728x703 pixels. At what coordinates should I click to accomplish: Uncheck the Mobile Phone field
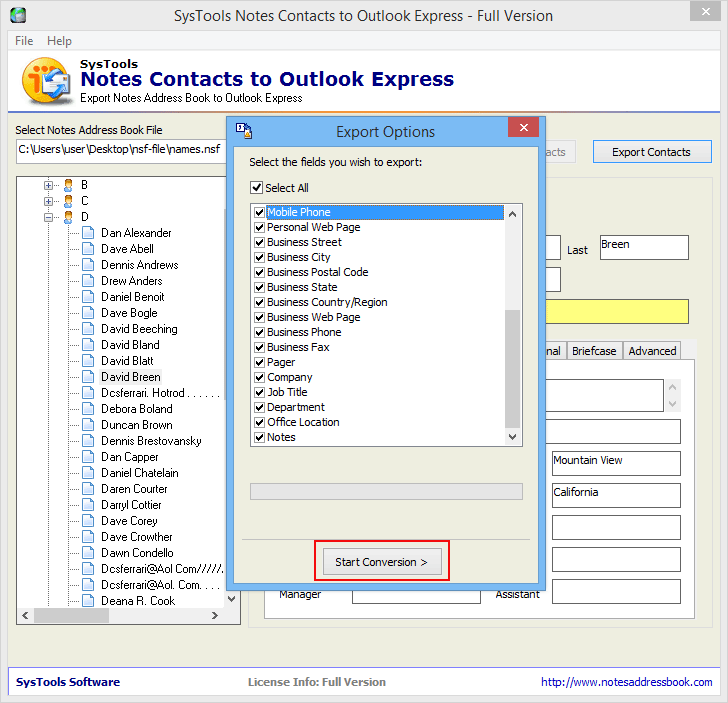pos(260,212)
